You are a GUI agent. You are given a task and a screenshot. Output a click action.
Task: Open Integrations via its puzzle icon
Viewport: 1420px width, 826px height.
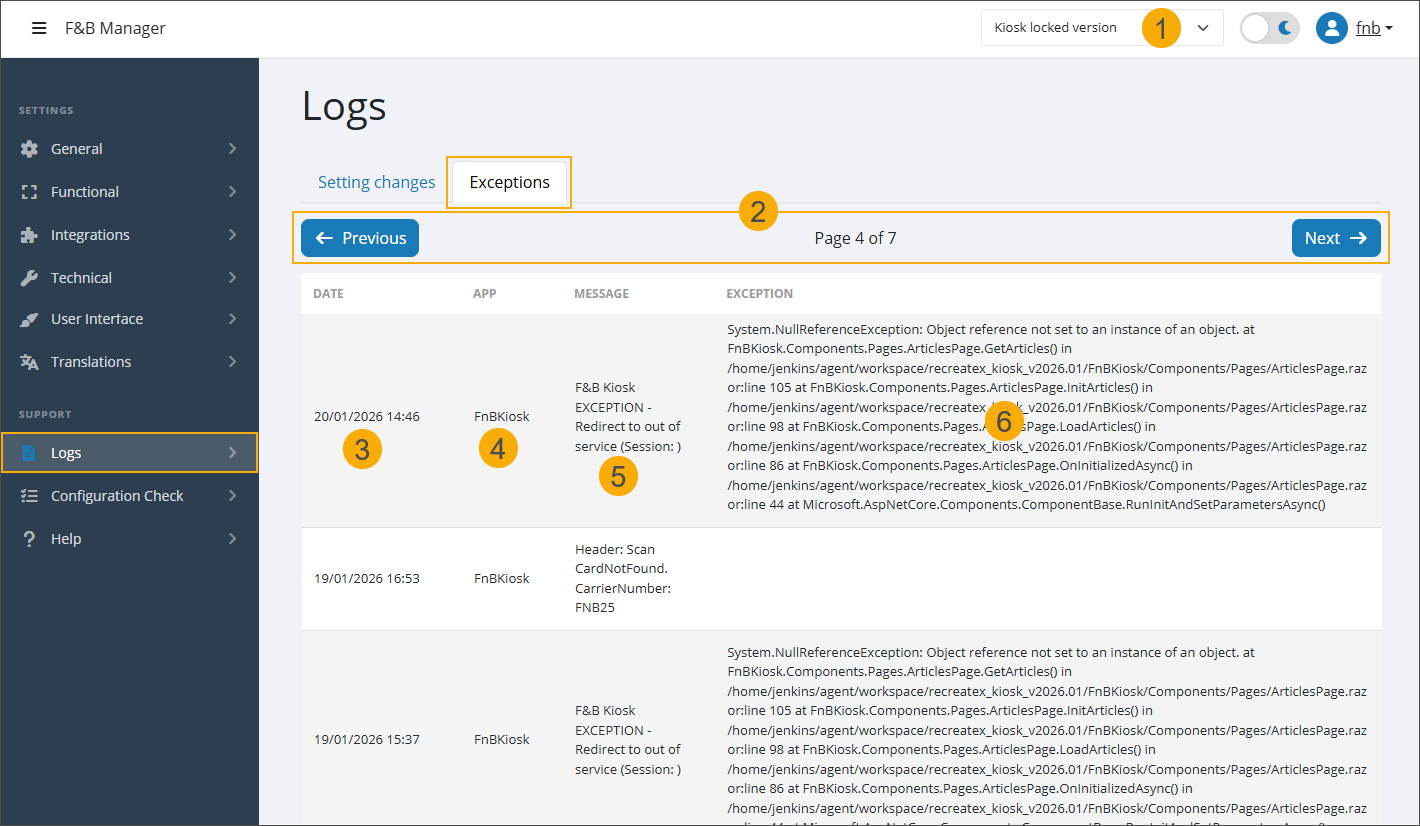coord(29,234)
